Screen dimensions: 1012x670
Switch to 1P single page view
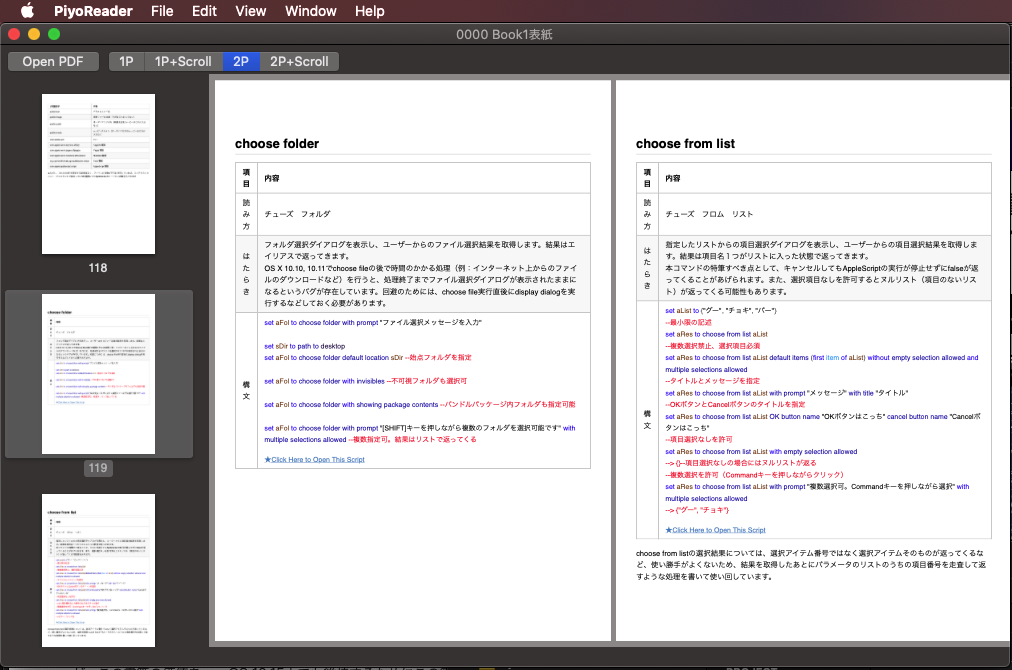pos(126,61)
